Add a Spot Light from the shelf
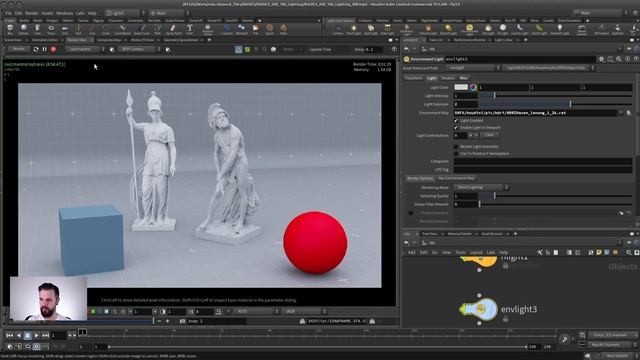Image resolution: width=640 pixels, height=360 pixels. [x=371, y=29]
